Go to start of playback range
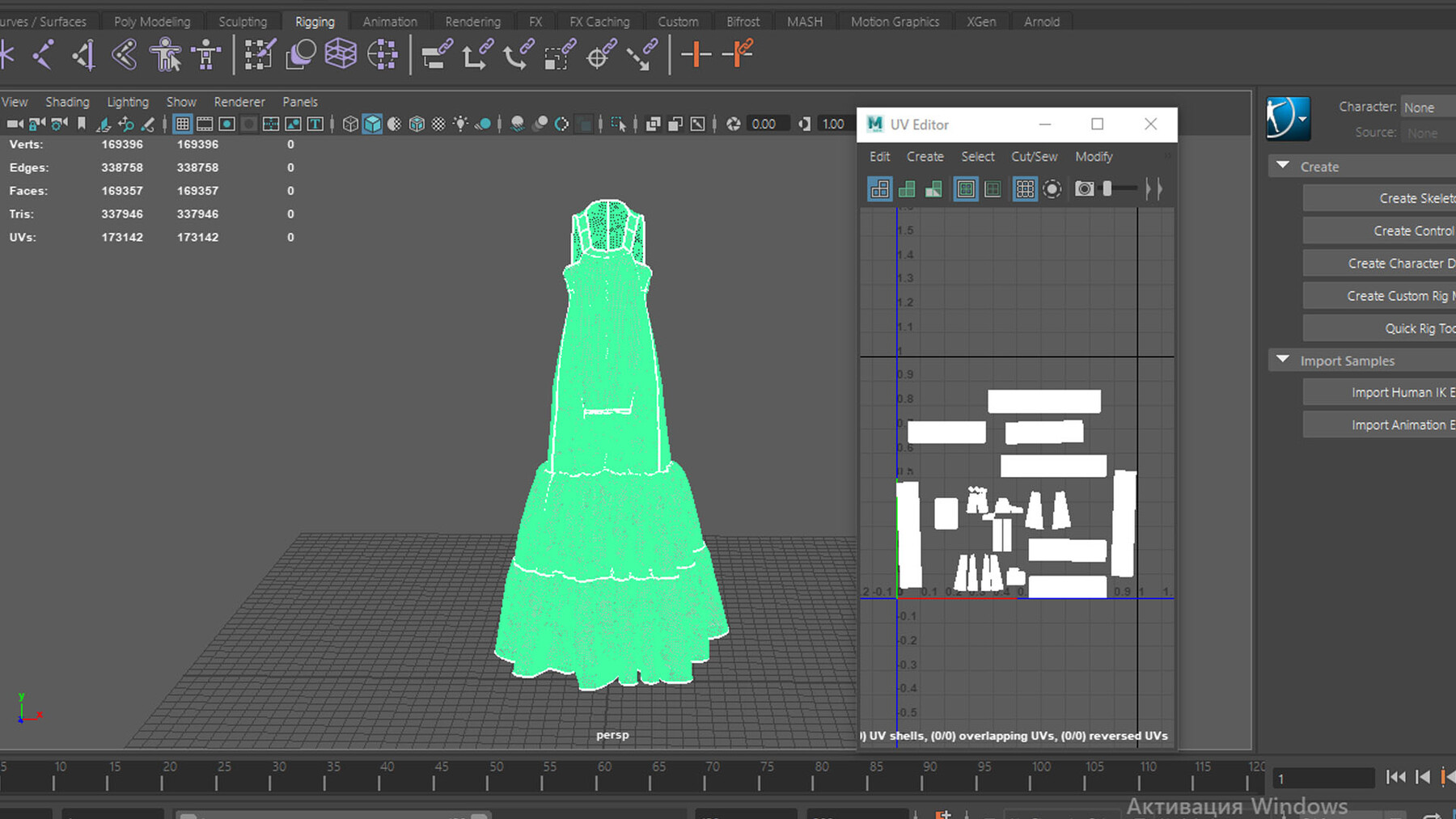This screenshot has width=1456, height=819. point(1395,777)
